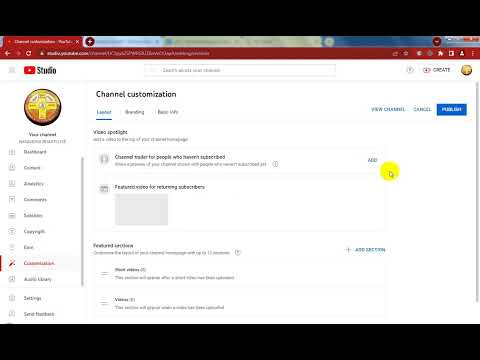This screenshot has height=360, width=480.
Task: Open Audio Library in sidebar
Action: point(38,279)
